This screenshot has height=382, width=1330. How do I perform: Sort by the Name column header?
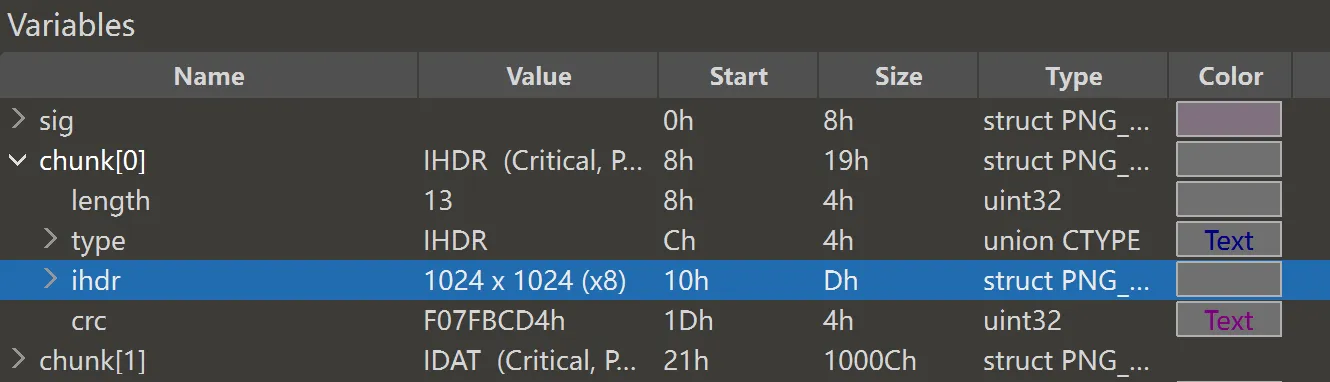[x=209, y=76]
